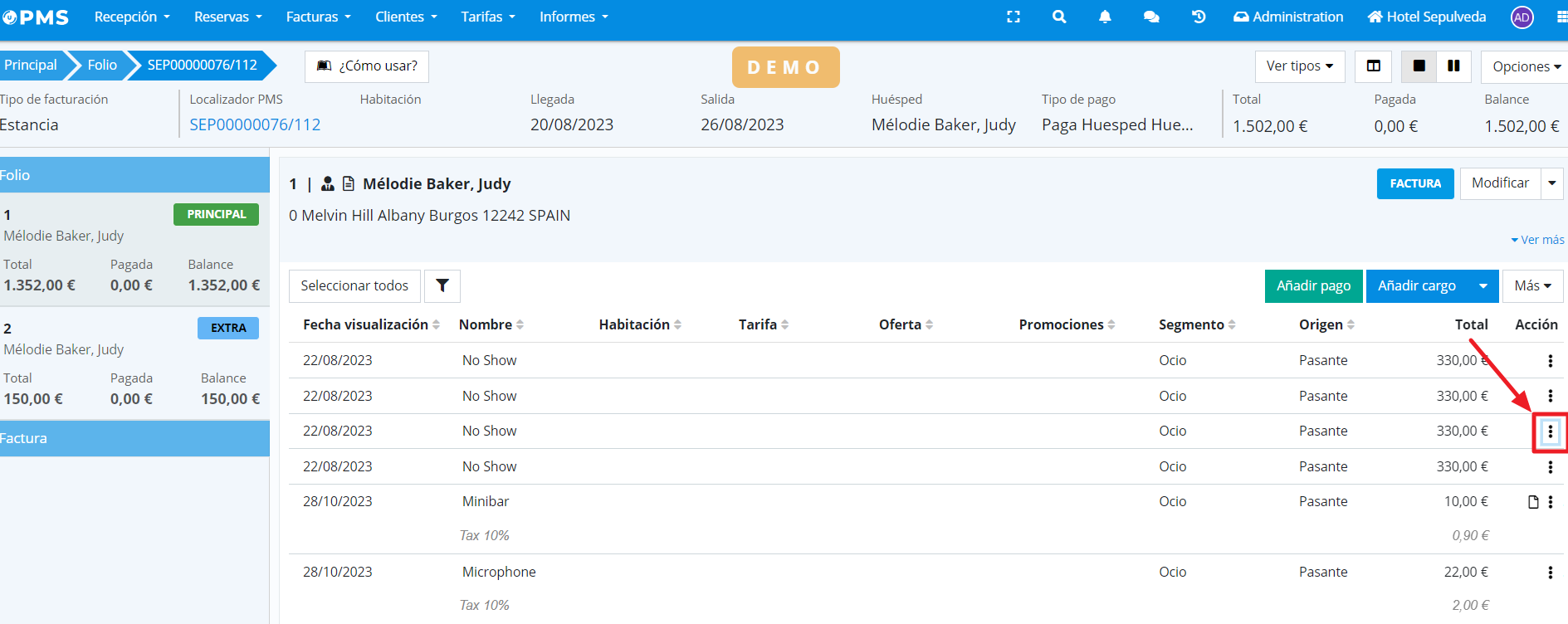The image size is (1568, 624).
Task: Select the single-panel view layout
Action: coord(1419,66)
